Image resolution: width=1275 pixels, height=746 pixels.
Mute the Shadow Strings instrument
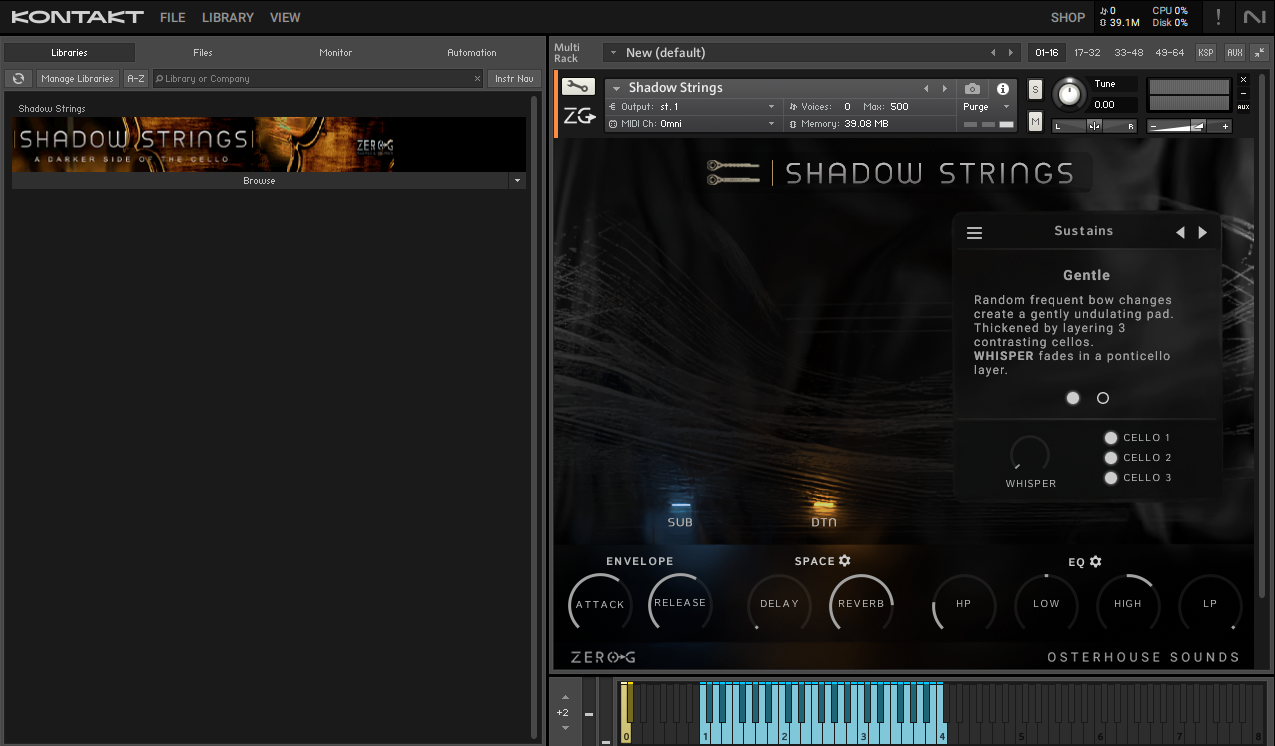(1036, 120)
